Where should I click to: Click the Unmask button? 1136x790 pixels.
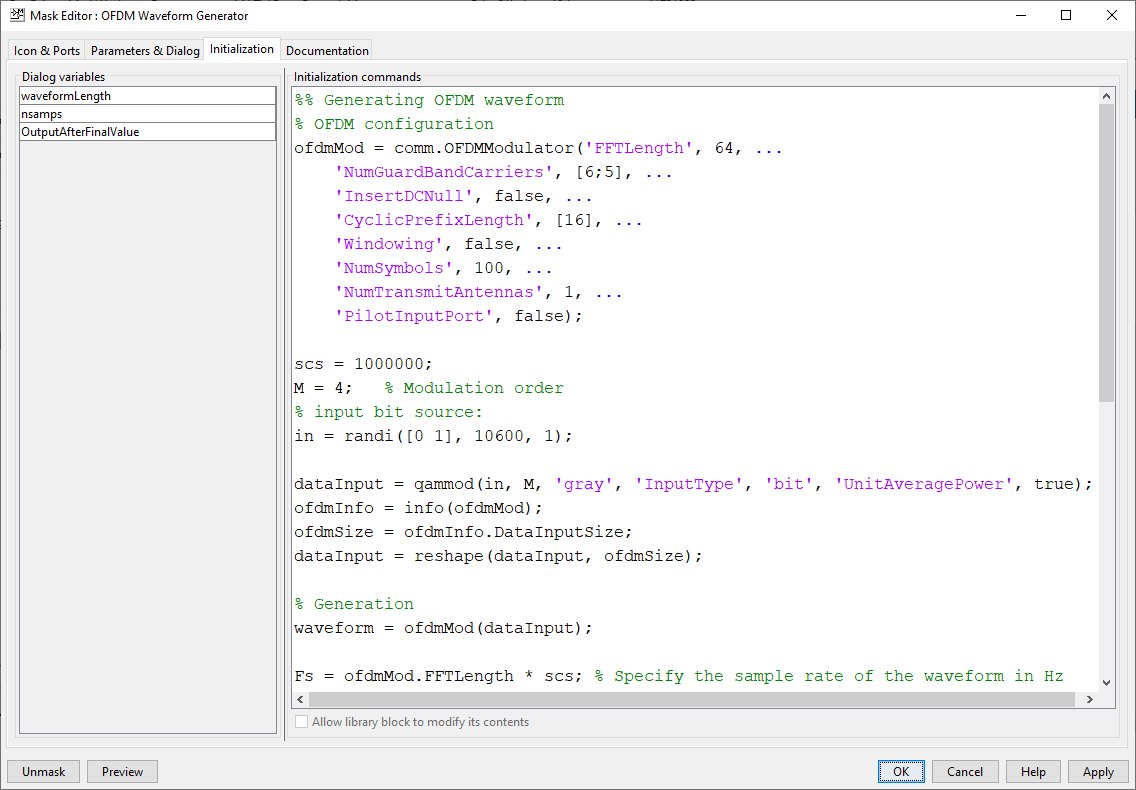[x=43, y=772]
